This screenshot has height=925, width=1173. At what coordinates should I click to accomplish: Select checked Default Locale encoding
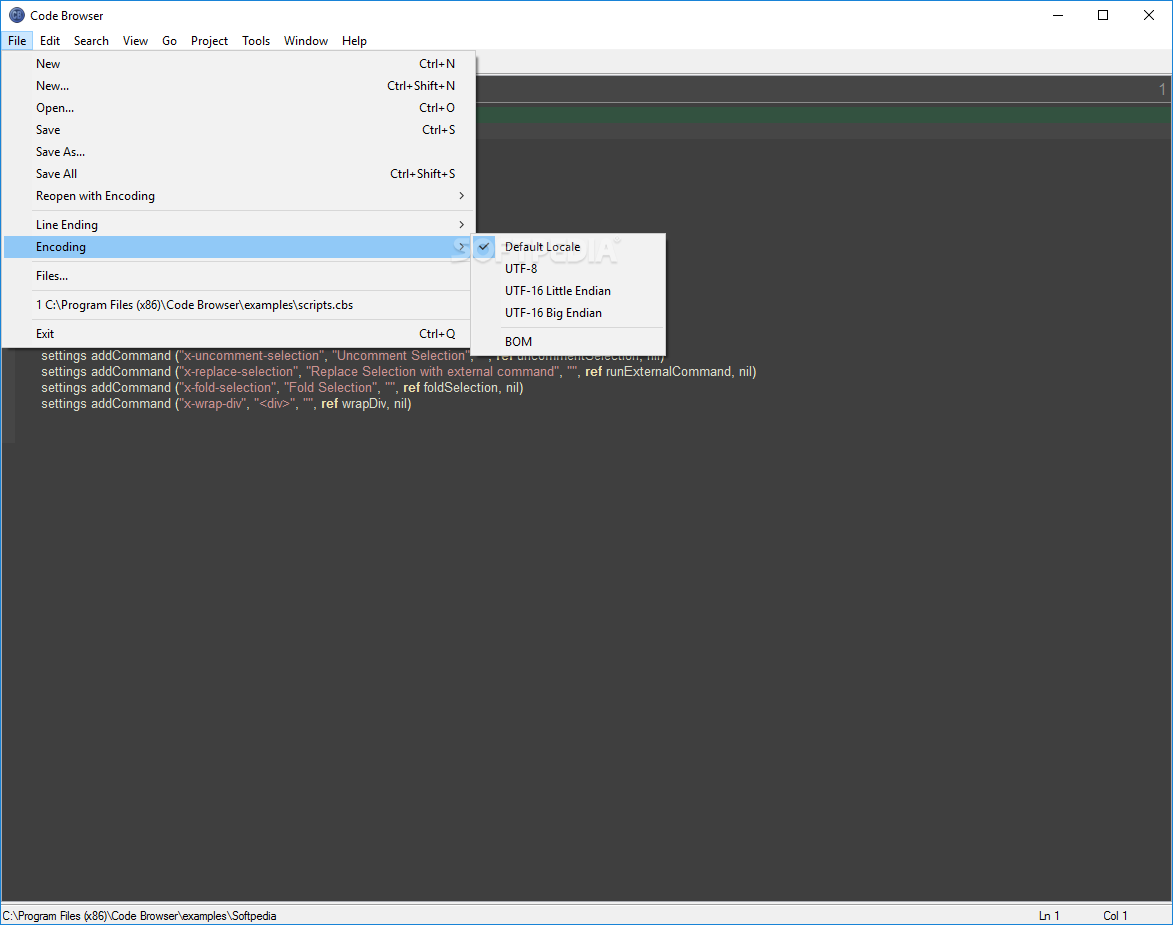coord(569,247)
